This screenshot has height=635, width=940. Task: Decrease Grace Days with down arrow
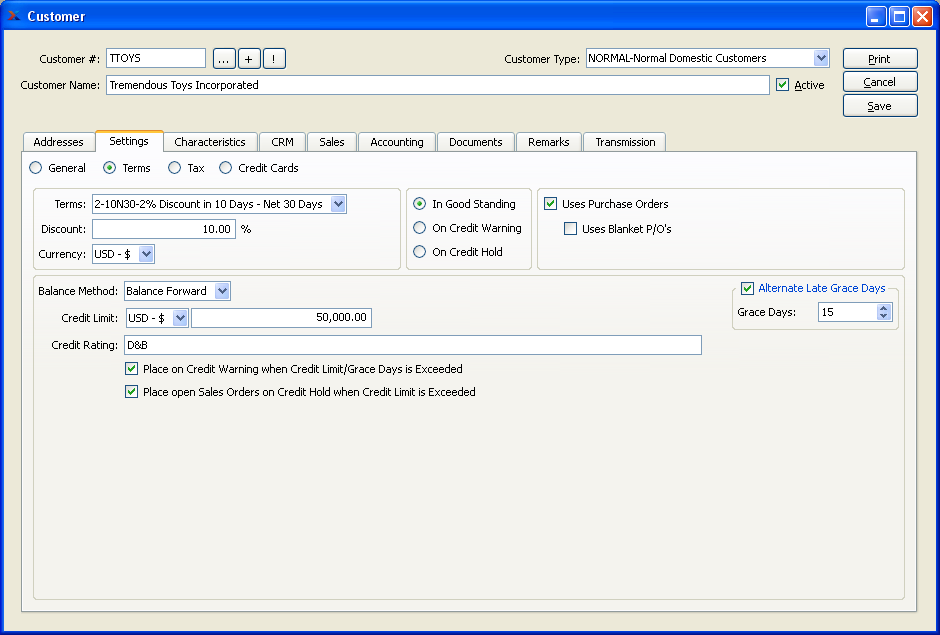click(884, 316)
